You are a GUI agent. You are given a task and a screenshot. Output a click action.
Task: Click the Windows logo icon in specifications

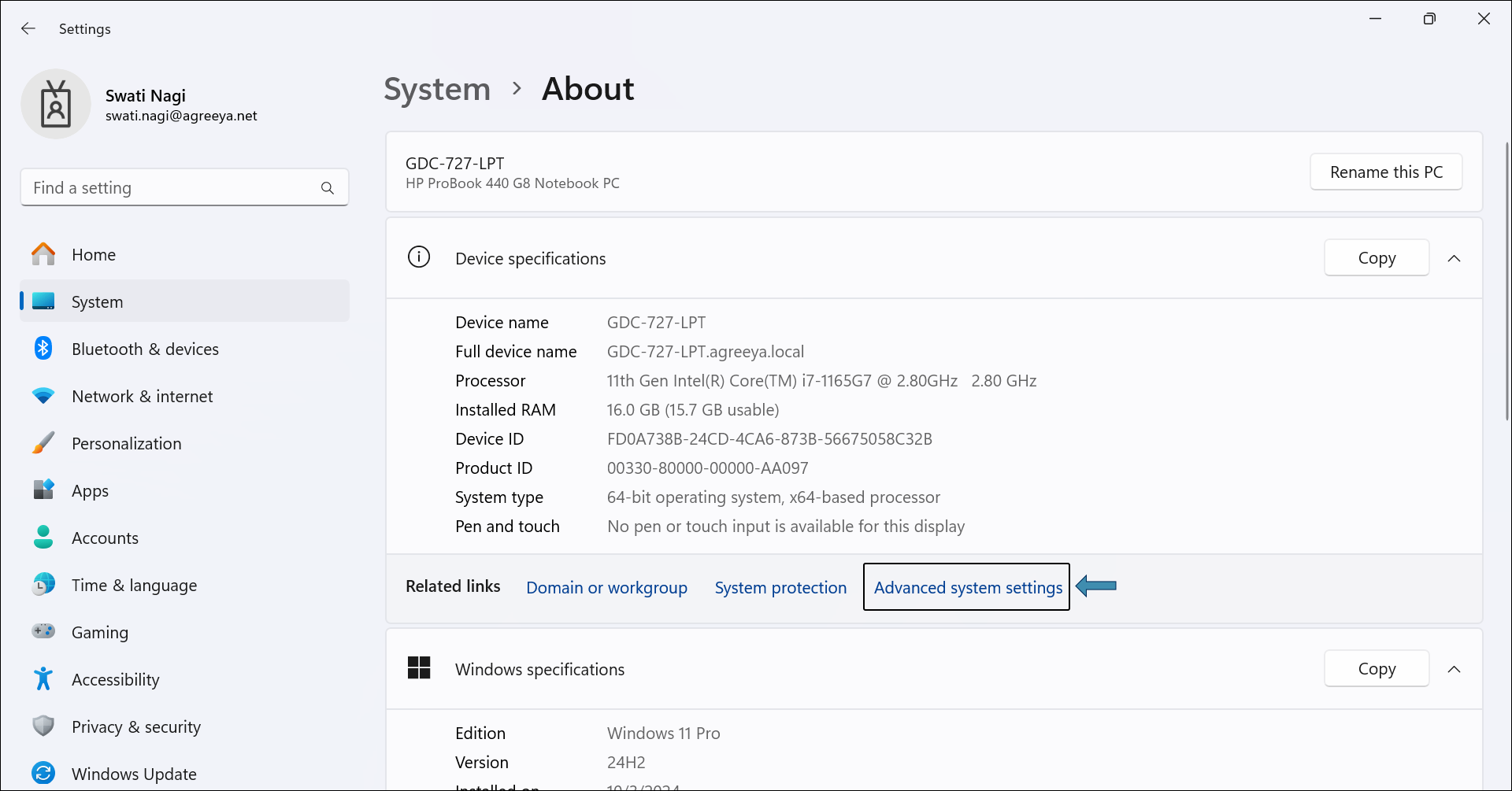419,668
